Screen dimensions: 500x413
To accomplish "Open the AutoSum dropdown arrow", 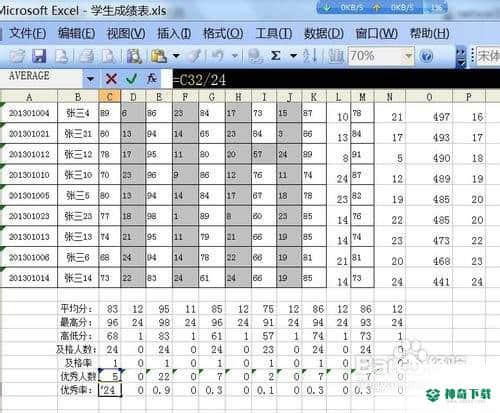I will click(x=293, y=56).
